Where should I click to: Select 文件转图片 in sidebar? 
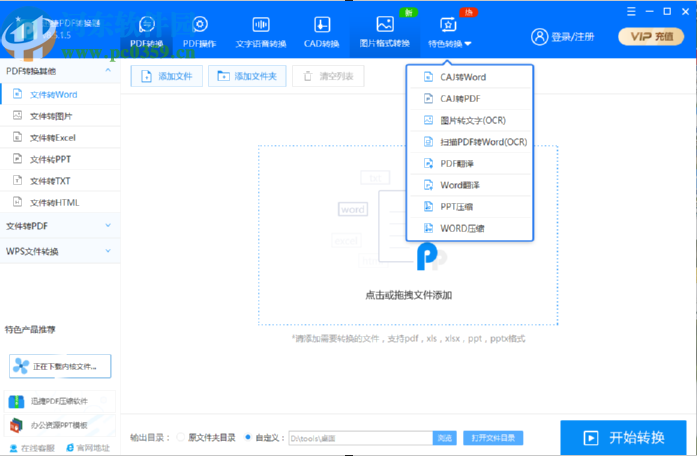60,116
